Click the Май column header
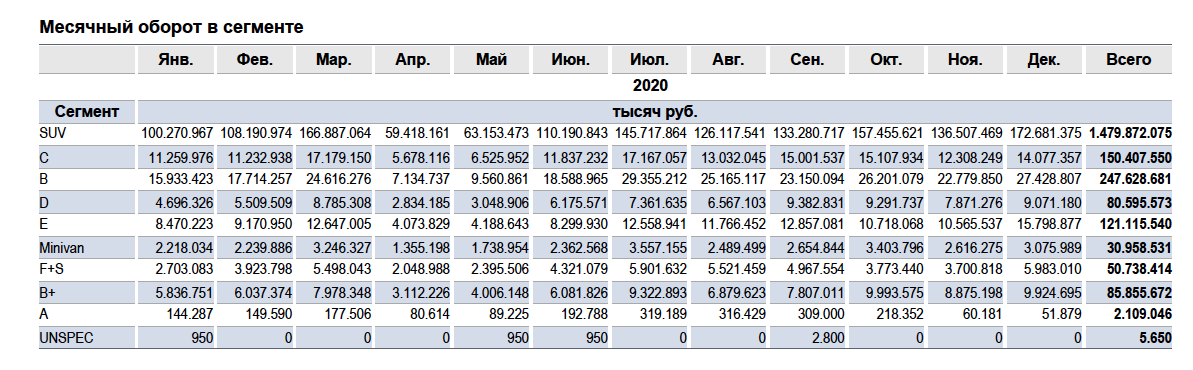This screenshot has width=1193, height=370. (491, 59)
